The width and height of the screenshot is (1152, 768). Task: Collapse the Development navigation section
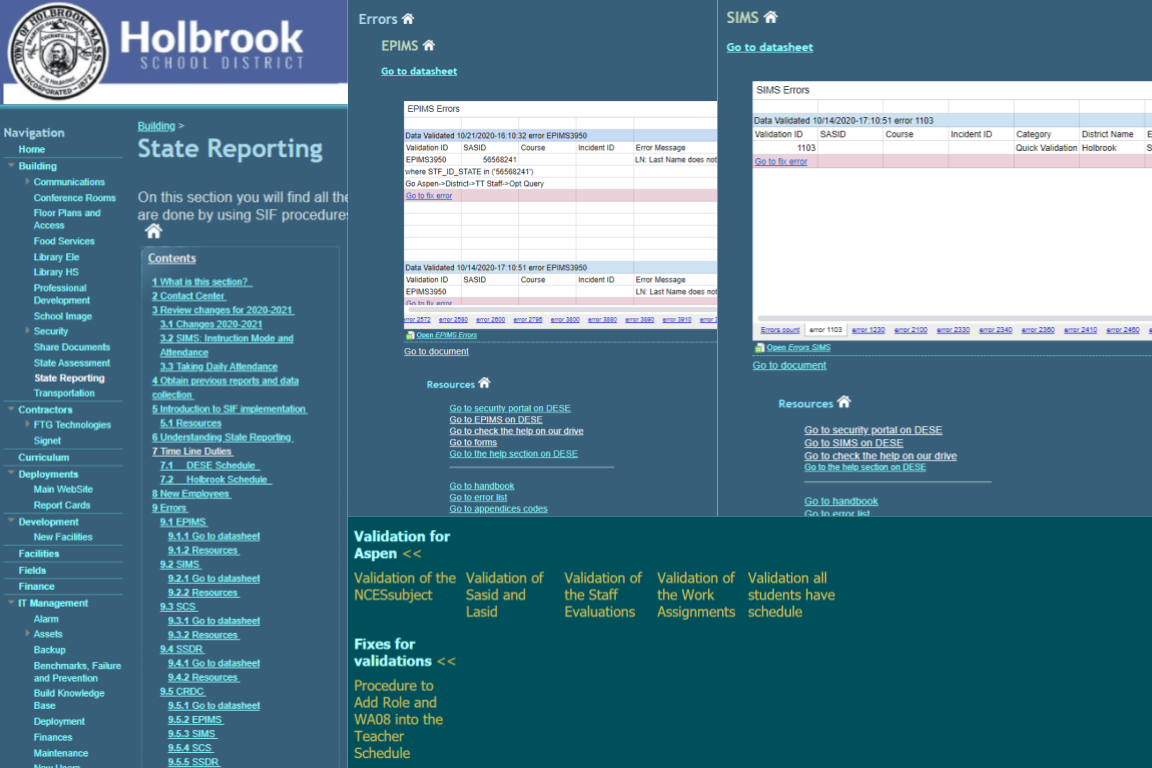(x=11, y=522)
